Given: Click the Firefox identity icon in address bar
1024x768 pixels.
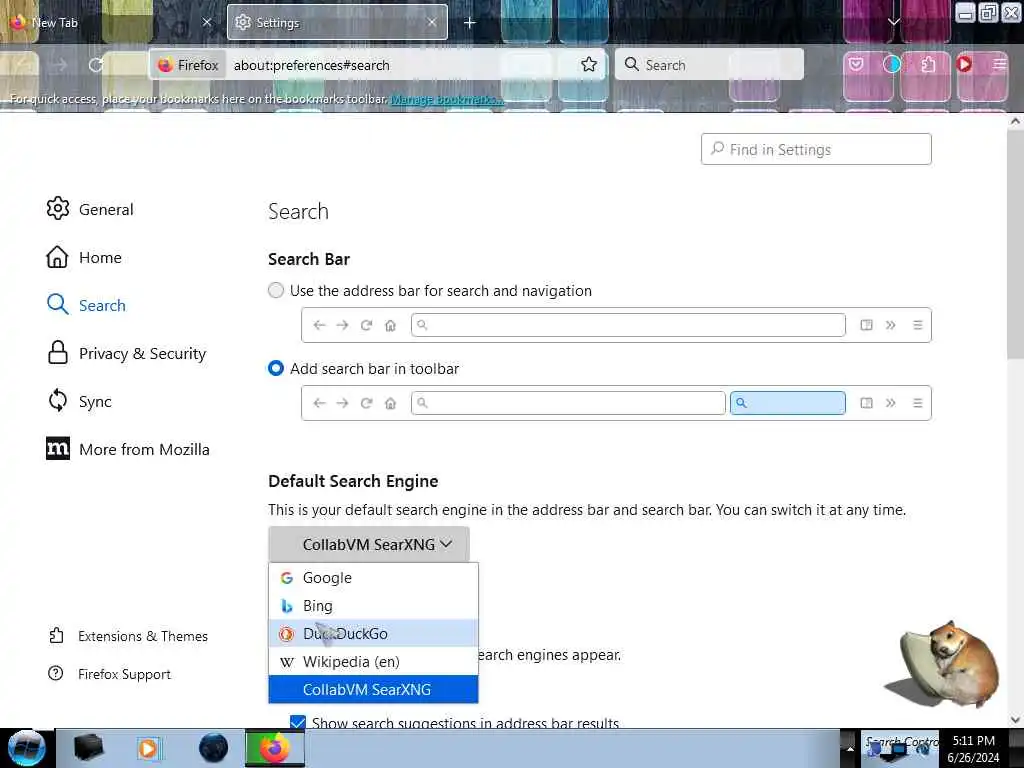Looking at the screenshot, I should point(189,65).
